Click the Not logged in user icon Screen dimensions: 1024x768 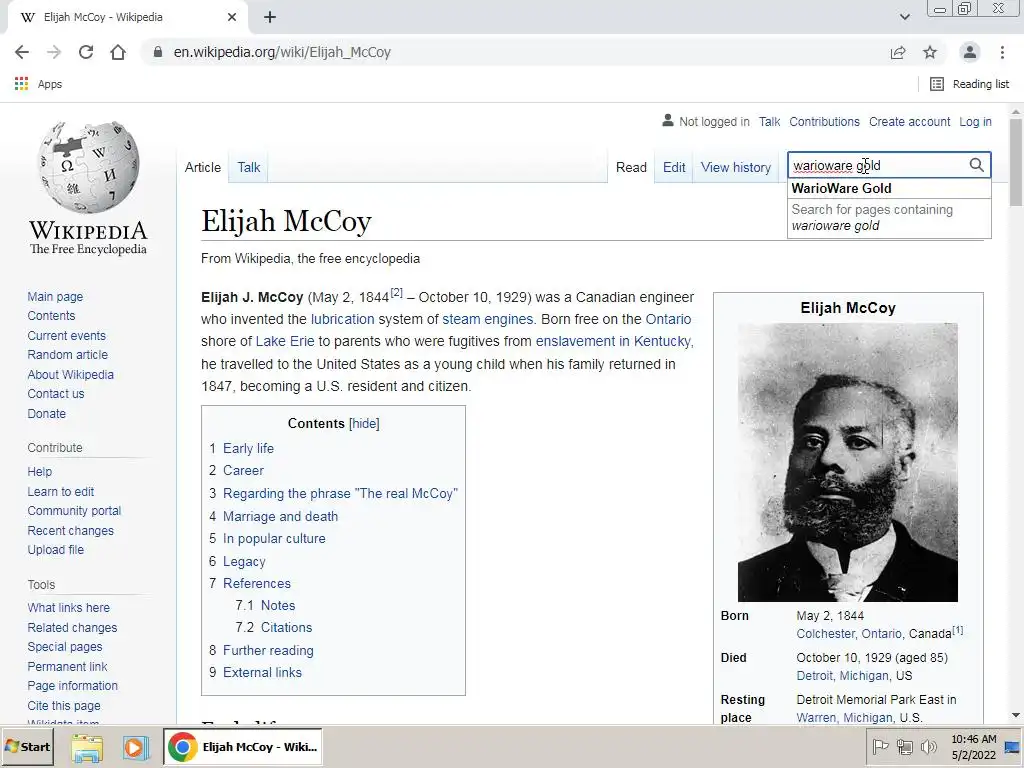pyautogui.click(x=667, y=121)
